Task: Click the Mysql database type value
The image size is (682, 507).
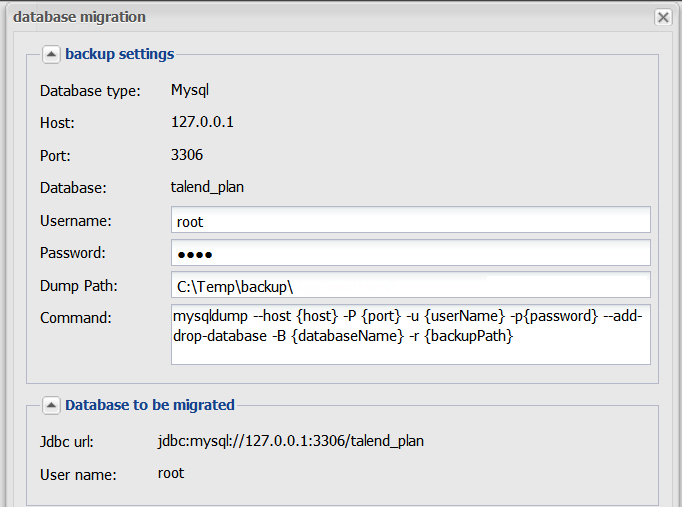Action: (189, 90)
